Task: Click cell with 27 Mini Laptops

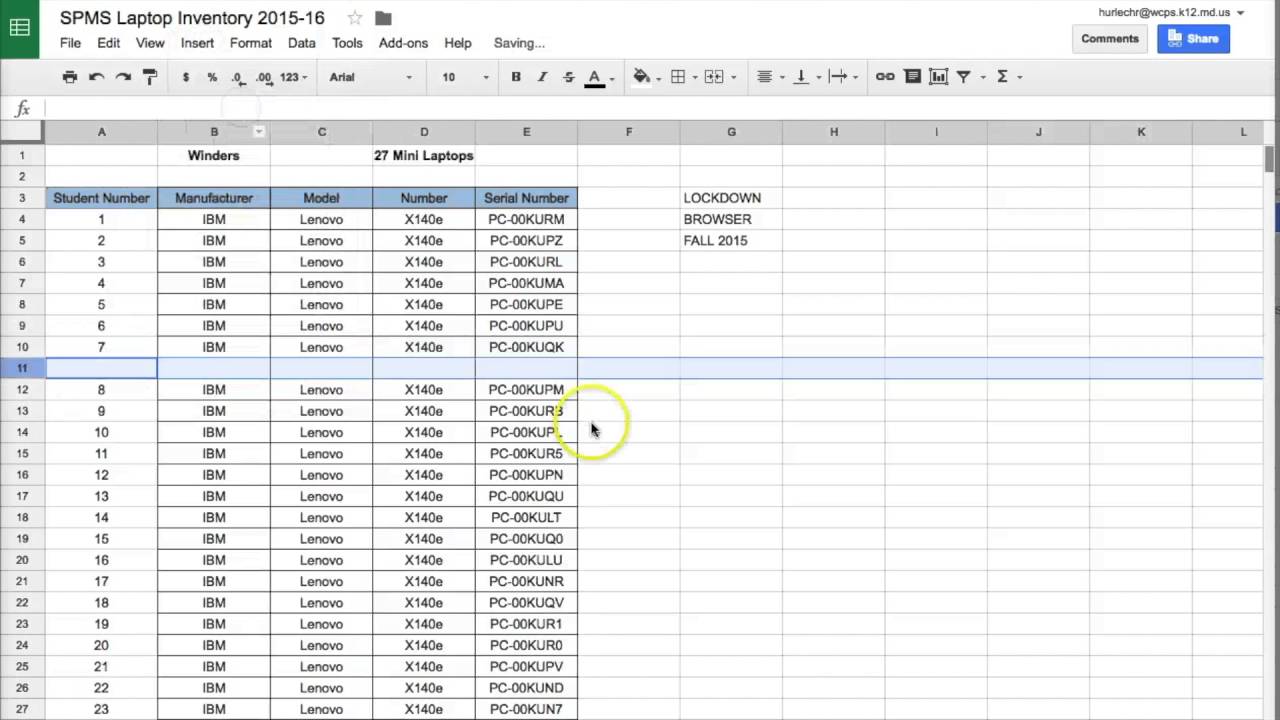Action: coord(424,156)
